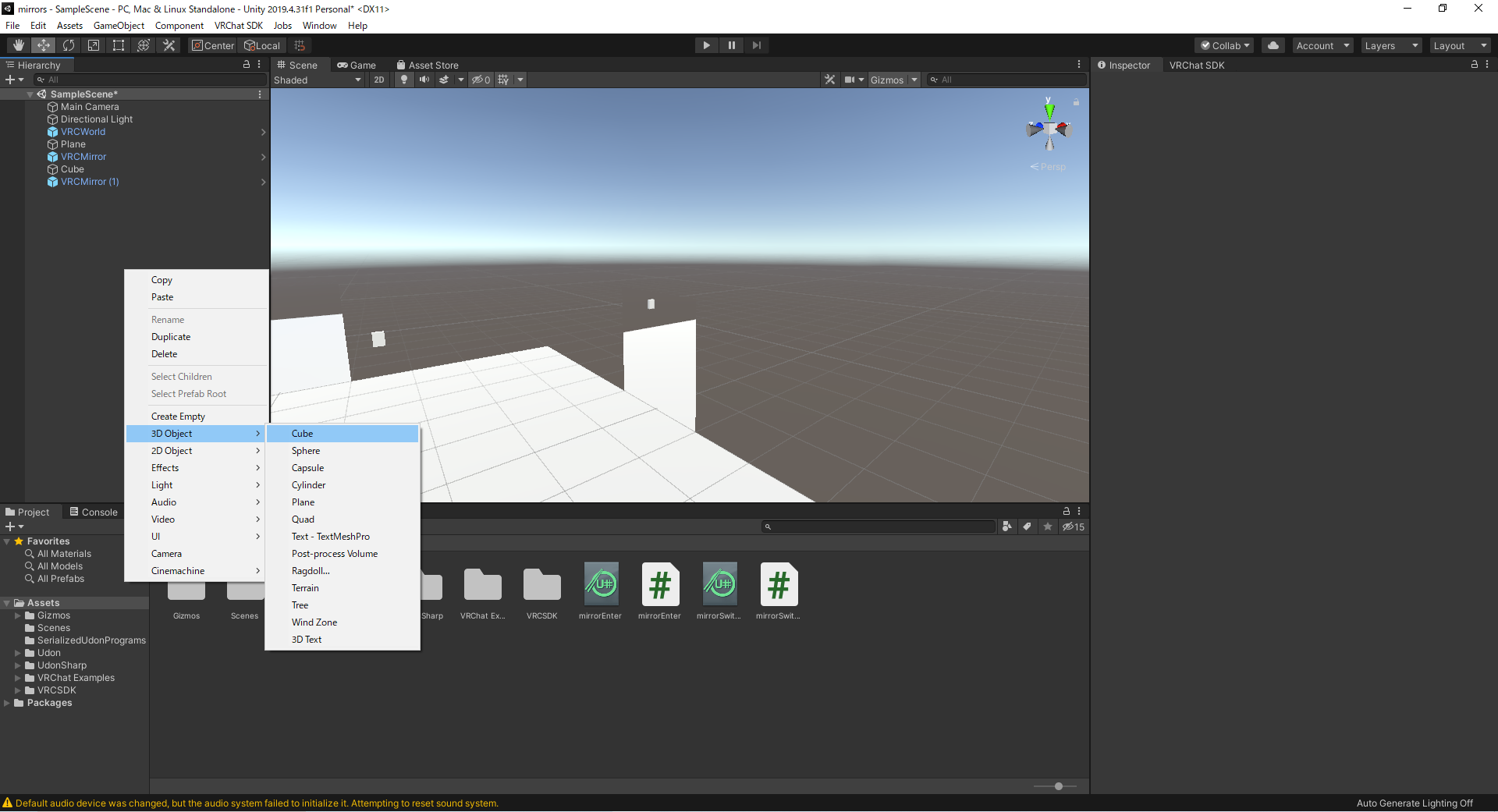
Task: Toggle scene effects like skybox
Action: click(x=444, y=80)
